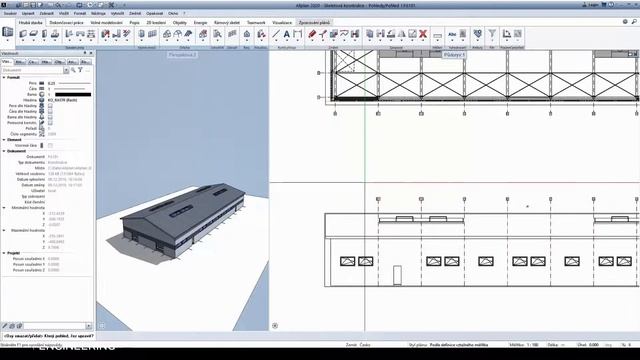Viewport: 640px width, 360px height.
Task: Collapse the Element section
Action: (4, 140)
